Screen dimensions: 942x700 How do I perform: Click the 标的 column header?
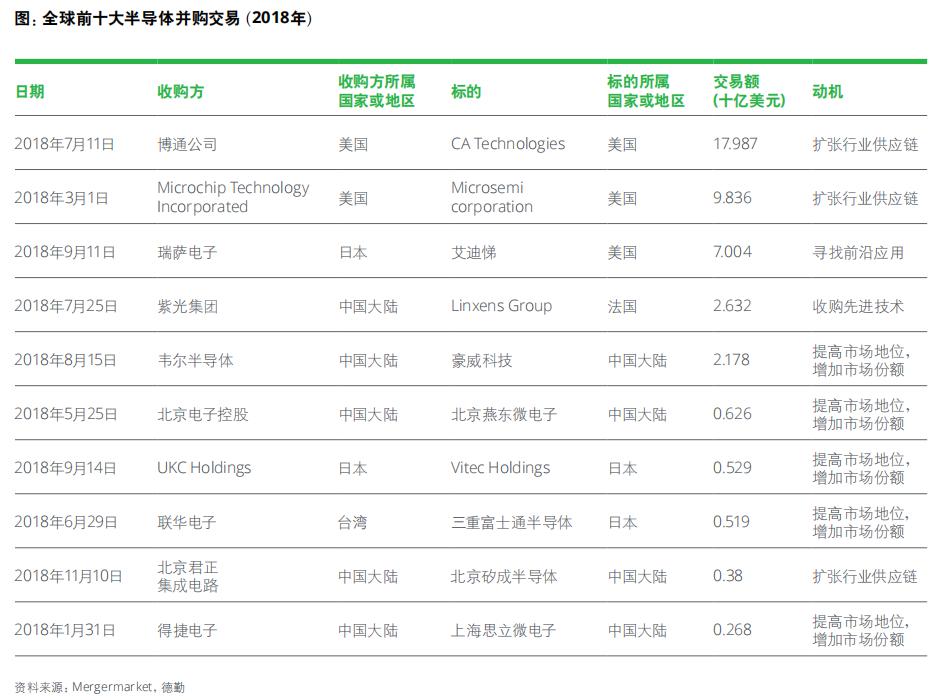pyautogui.click(x=466, y=92)
